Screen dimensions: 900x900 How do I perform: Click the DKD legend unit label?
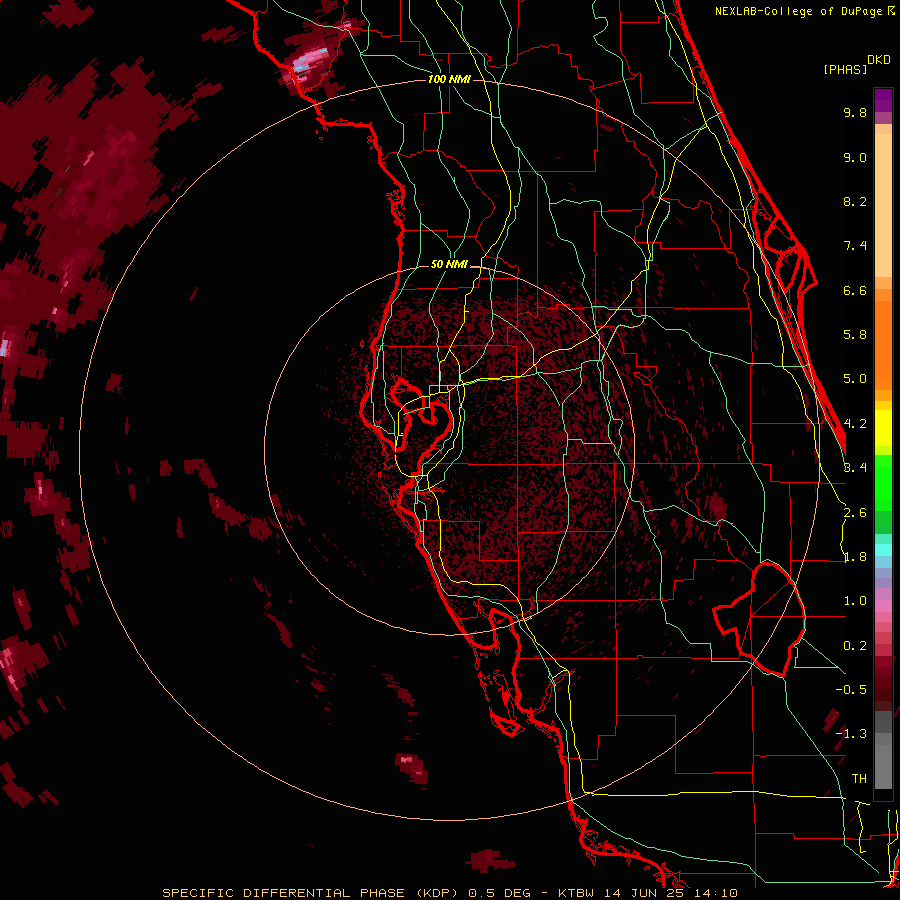pos(879,60)
